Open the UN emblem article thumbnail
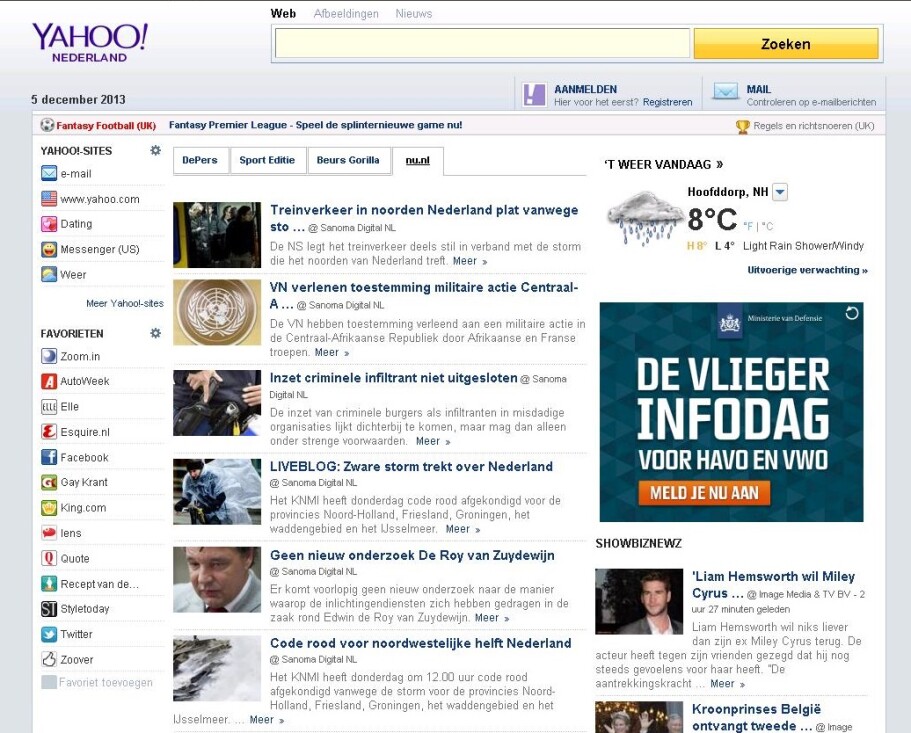The width and height of the screenshot is (911, 733). coord(217,312)
